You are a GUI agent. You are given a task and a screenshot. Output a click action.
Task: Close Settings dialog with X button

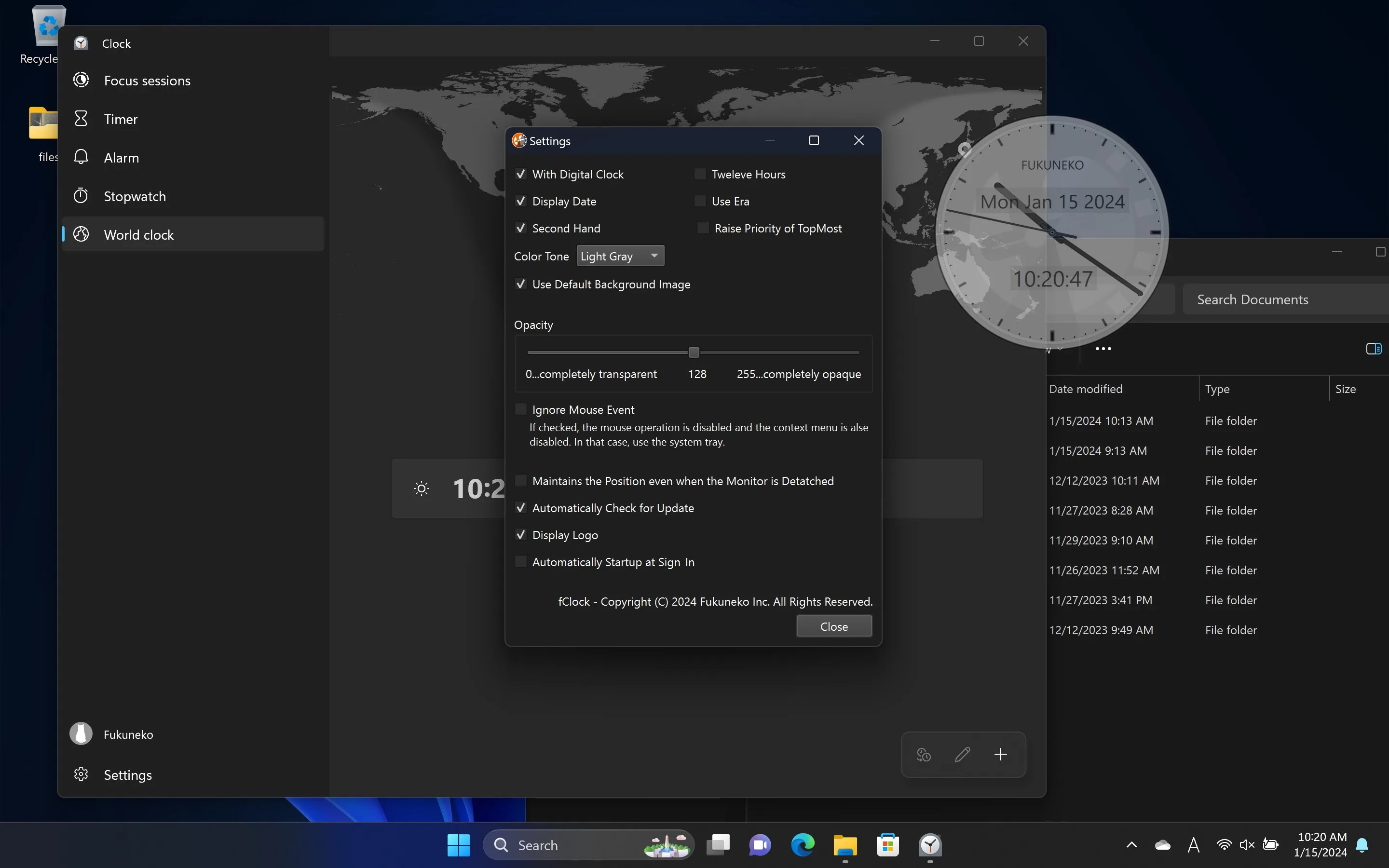(x=858, y=141)
